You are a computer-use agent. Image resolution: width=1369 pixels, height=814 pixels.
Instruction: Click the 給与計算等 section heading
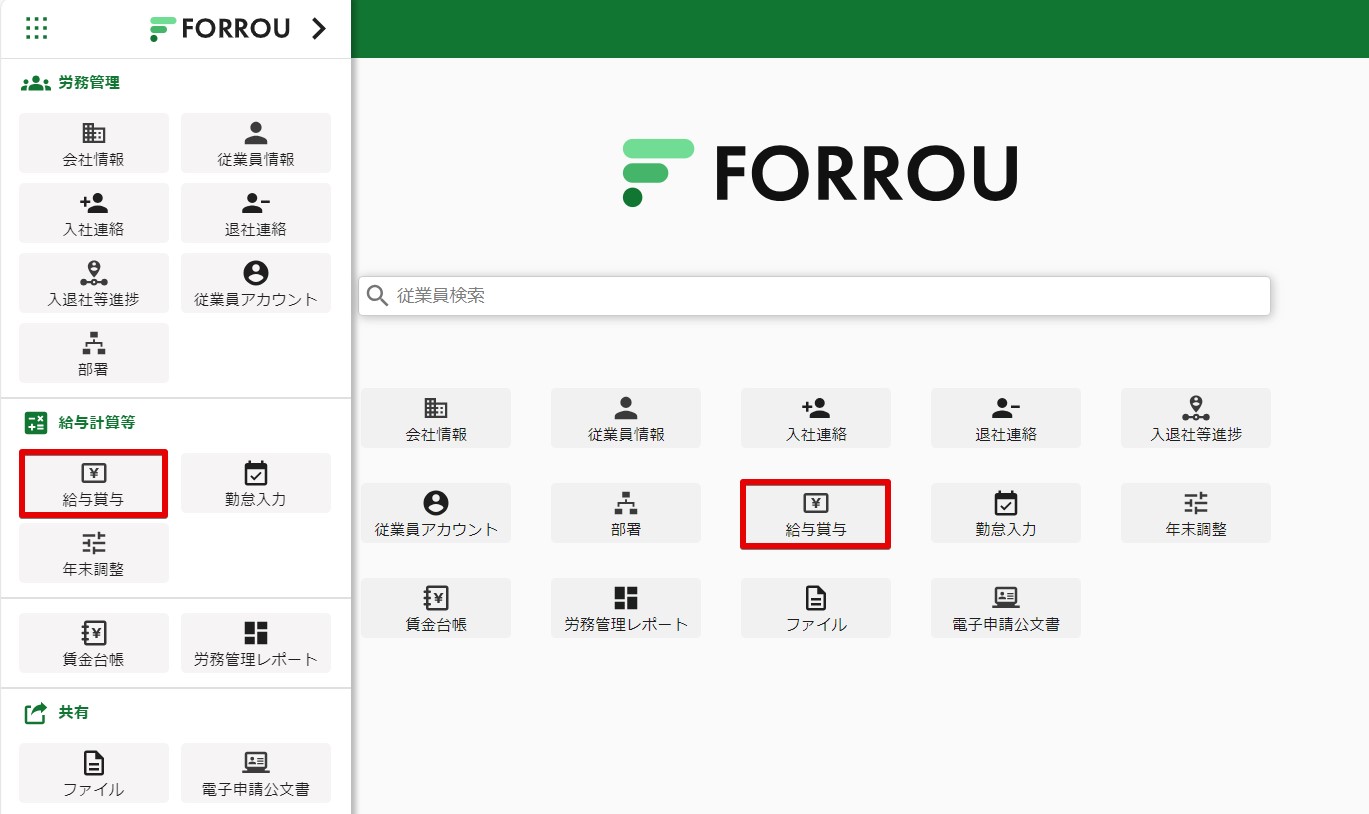(x=80, y=423)
